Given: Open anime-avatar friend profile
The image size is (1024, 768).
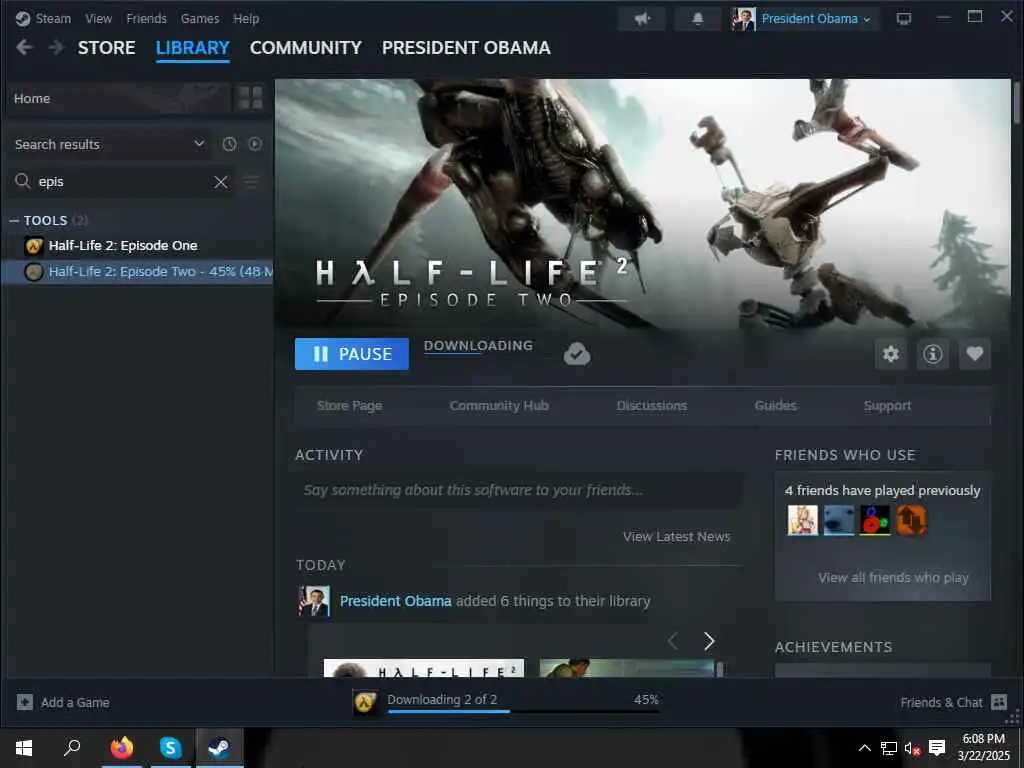Looking at the screenshot, I should [x=803, y=520].
